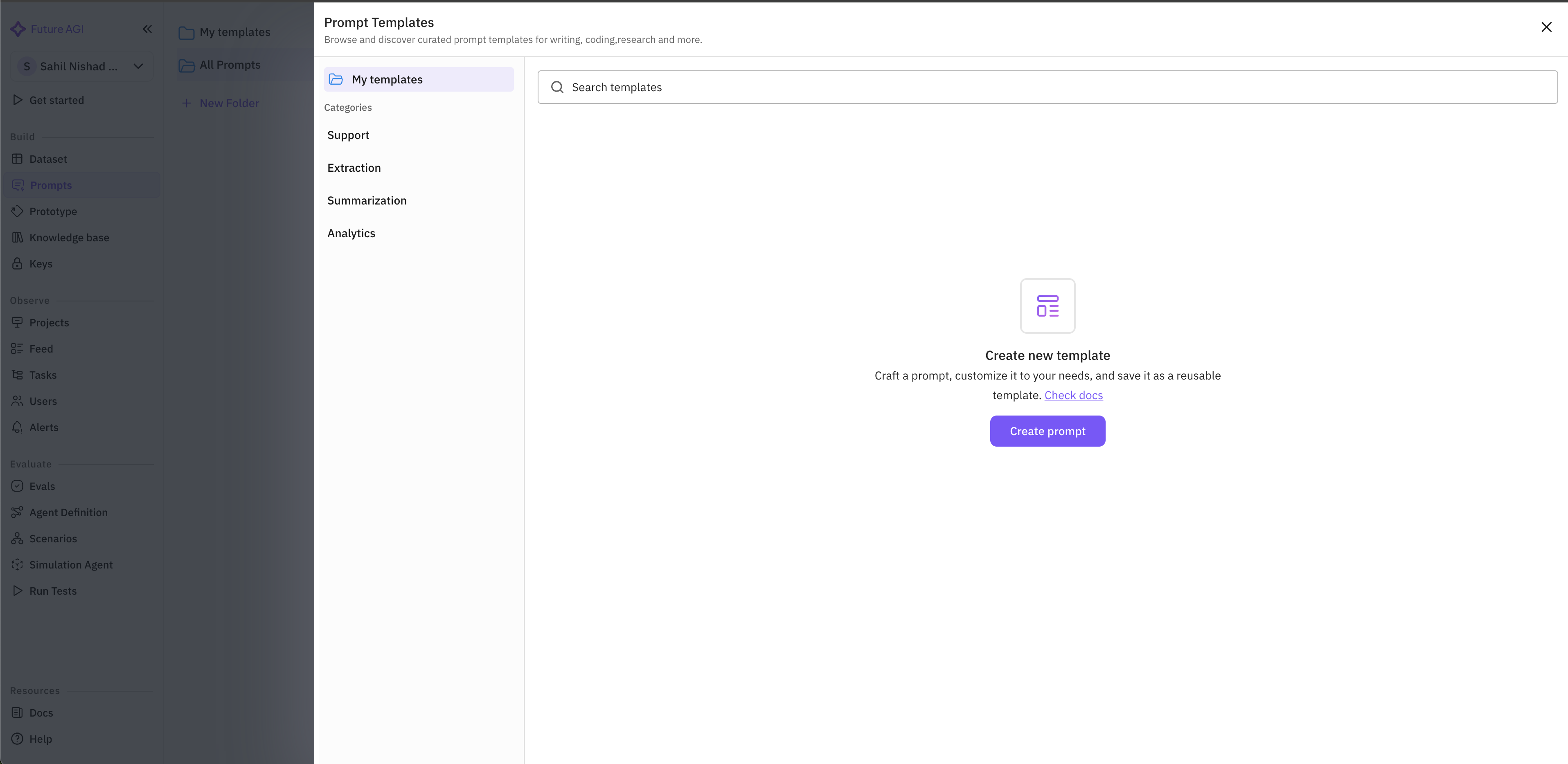Select the Prompts sidebar icon
This screenshot has height=764, width=1568.
pos(17,185)
